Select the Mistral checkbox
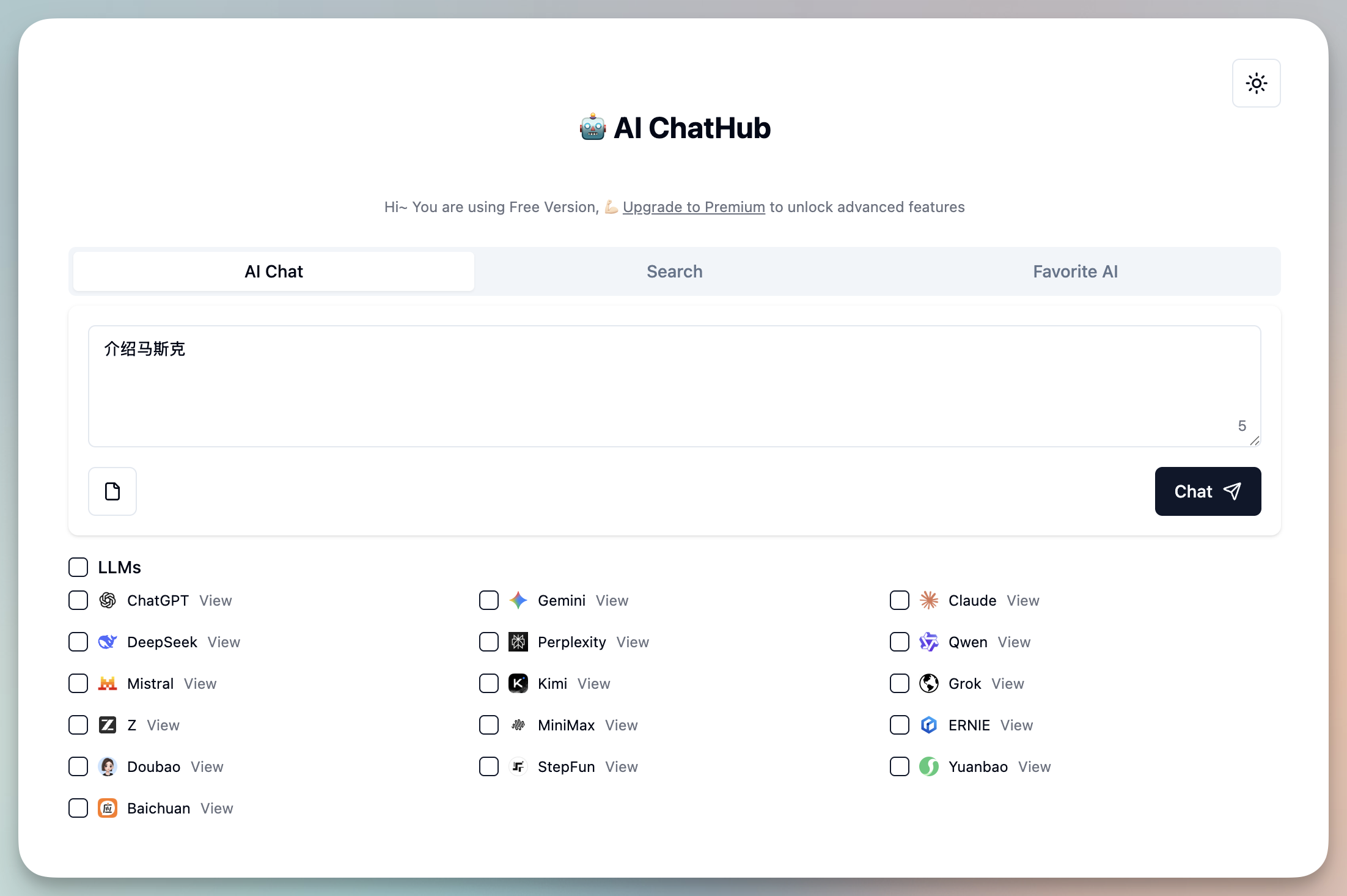 click(78, 683)
